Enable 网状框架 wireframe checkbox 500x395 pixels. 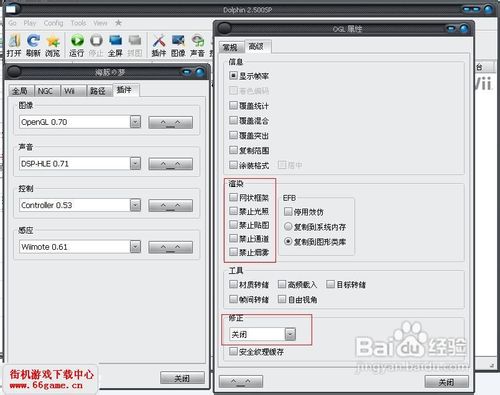[233, 197]
